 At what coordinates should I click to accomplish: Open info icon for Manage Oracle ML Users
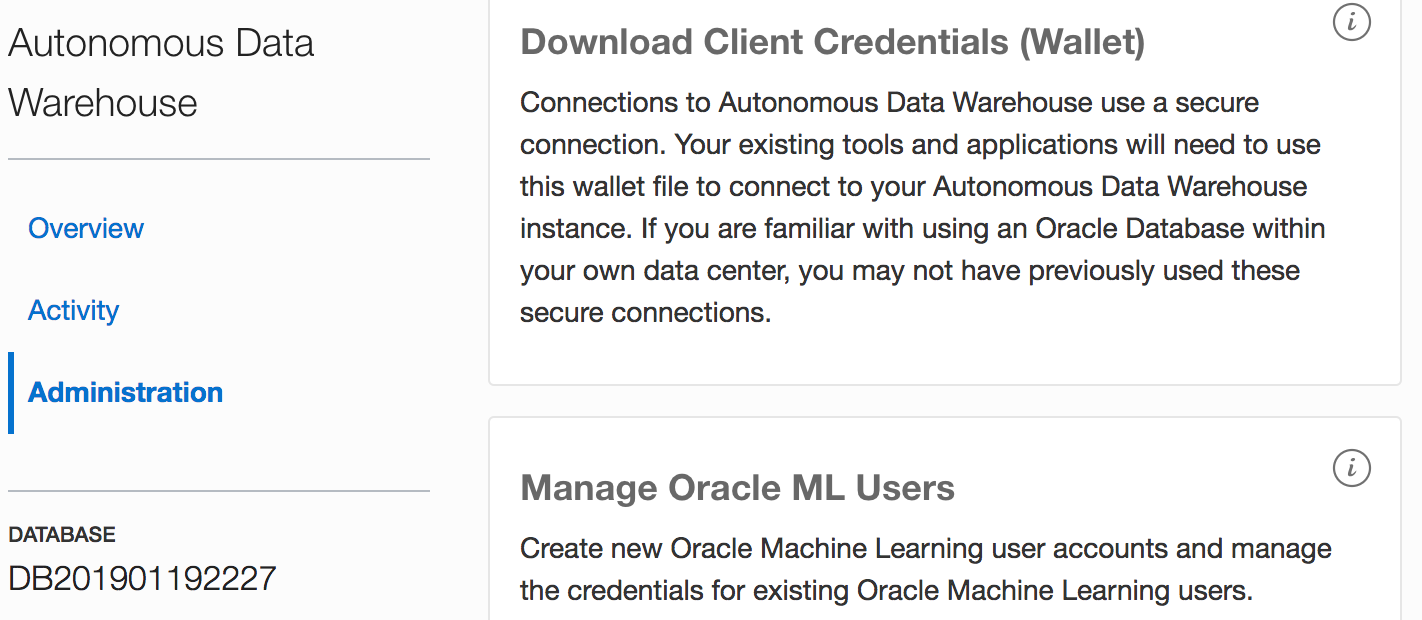1352,467
